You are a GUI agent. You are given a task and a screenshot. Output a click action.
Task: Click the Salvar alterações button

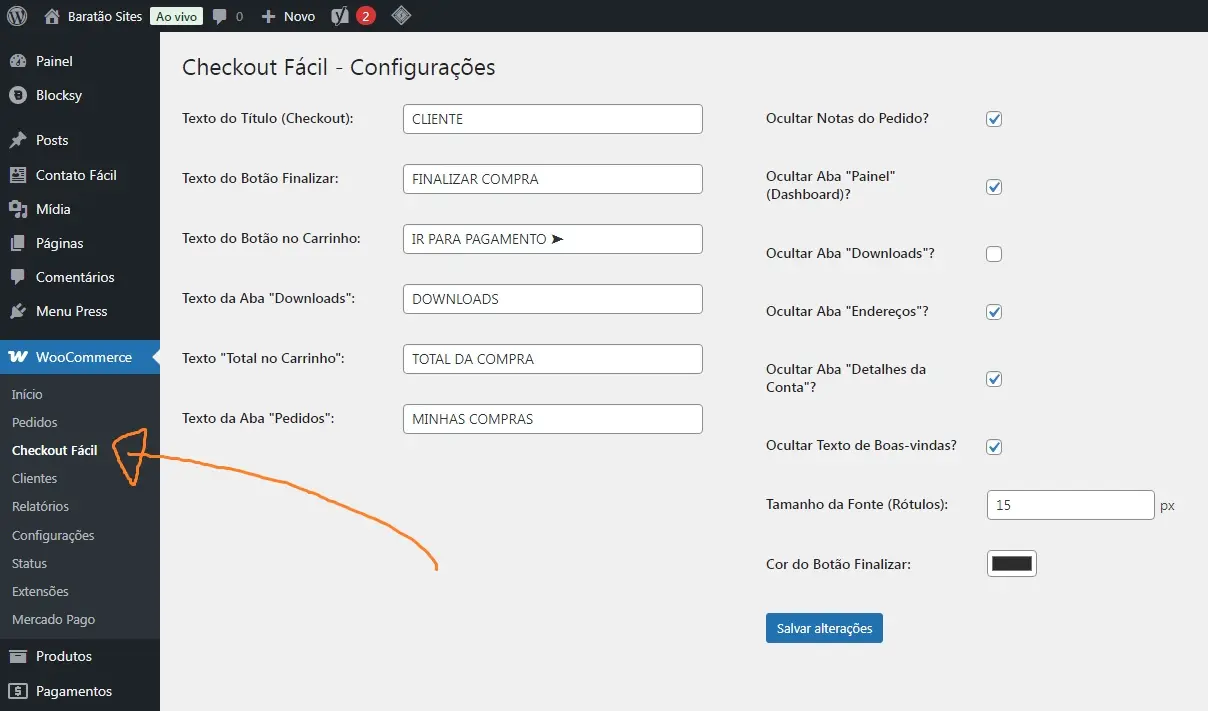[x=824, y=628]
